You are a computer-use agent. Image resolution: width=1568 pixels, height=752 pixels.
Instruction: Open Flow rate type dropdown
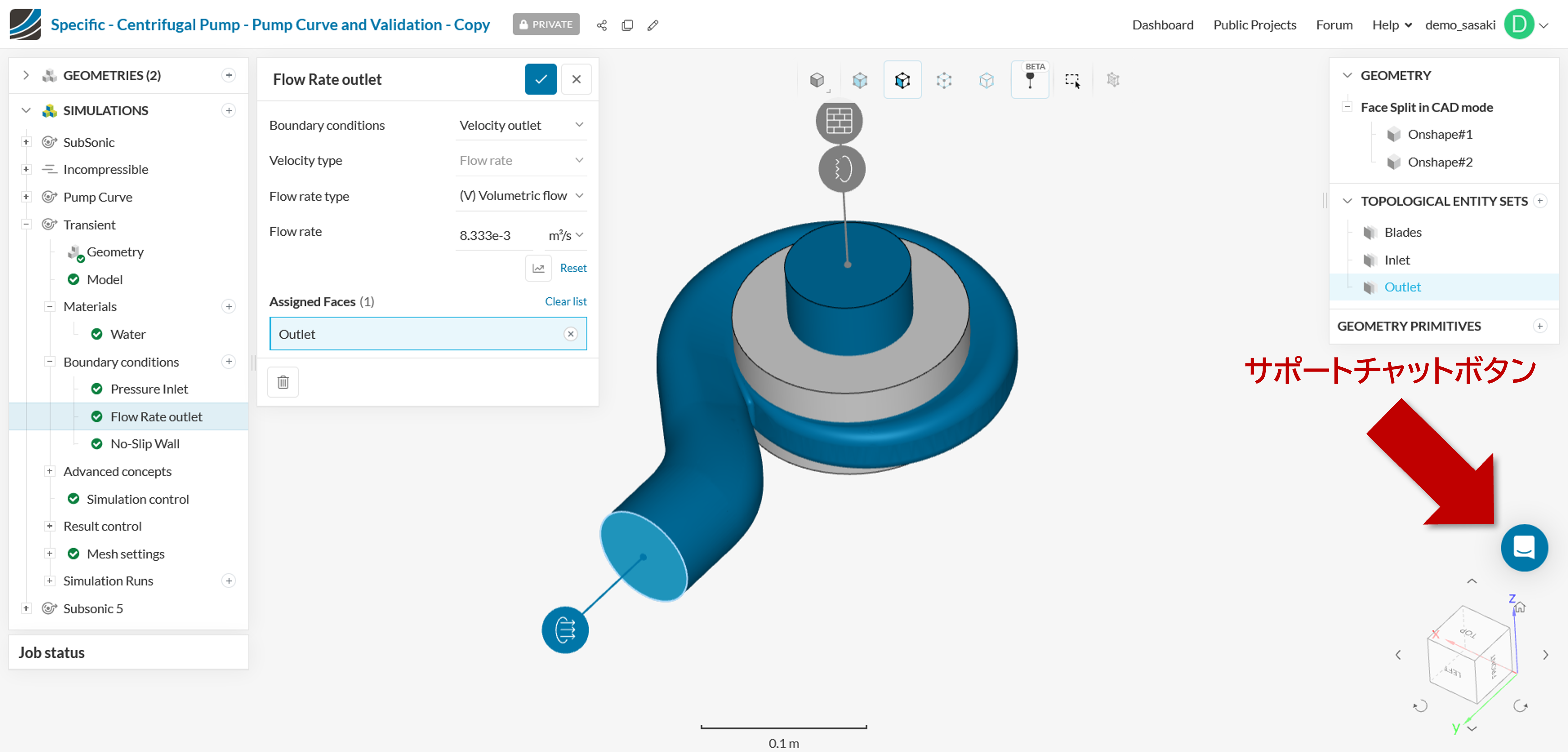(520, 196)
